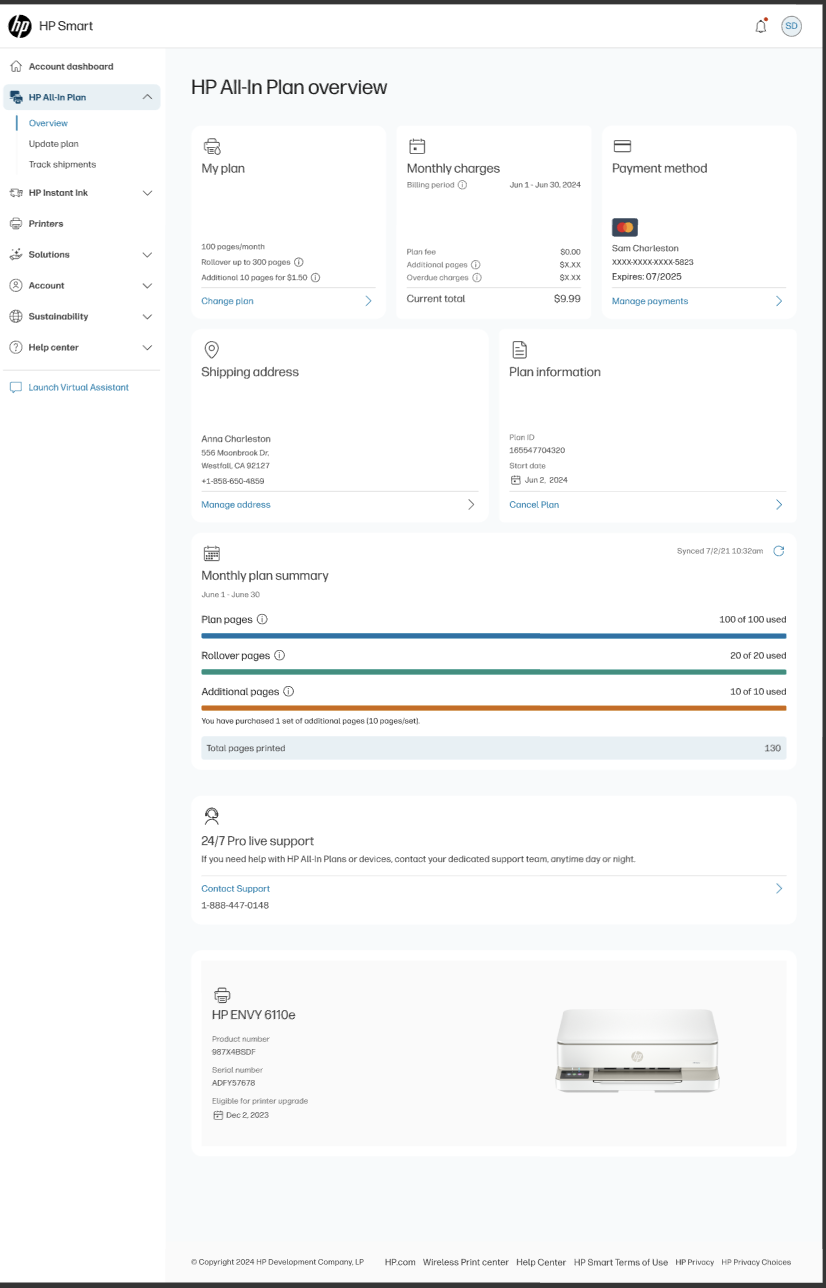Click the HP ENVY 6110e printer image

click(637, 1050)
